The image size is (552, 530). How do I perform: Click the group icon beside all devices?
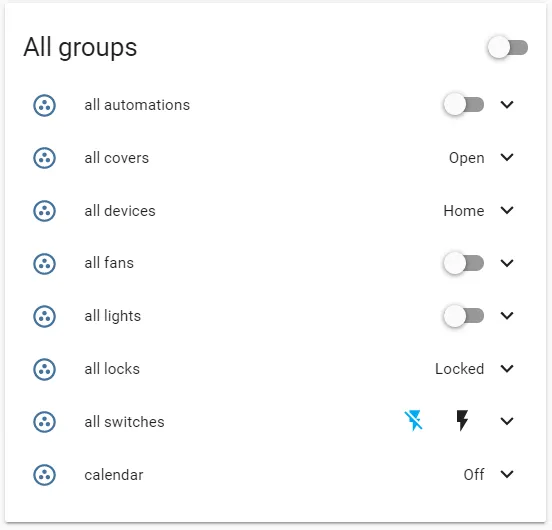click(x=44, y=211)
